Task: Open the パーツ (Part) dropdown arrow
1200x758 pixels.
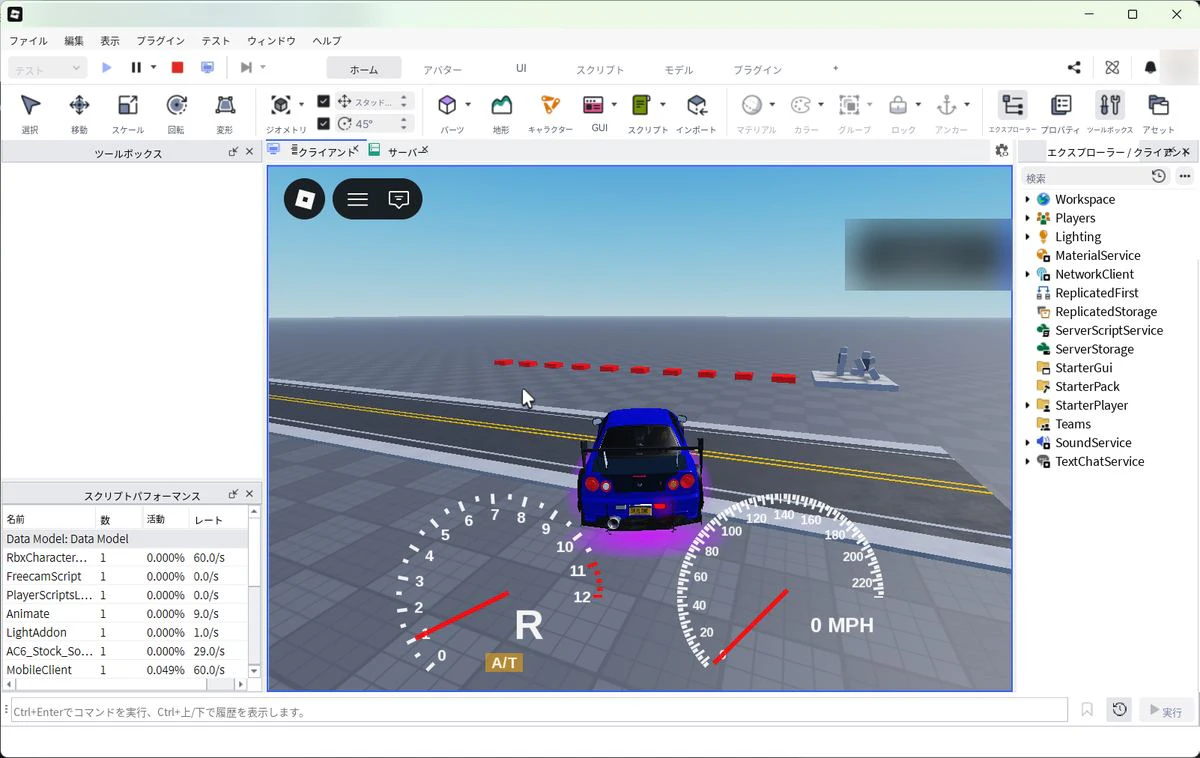Action: tap(468, 104)
